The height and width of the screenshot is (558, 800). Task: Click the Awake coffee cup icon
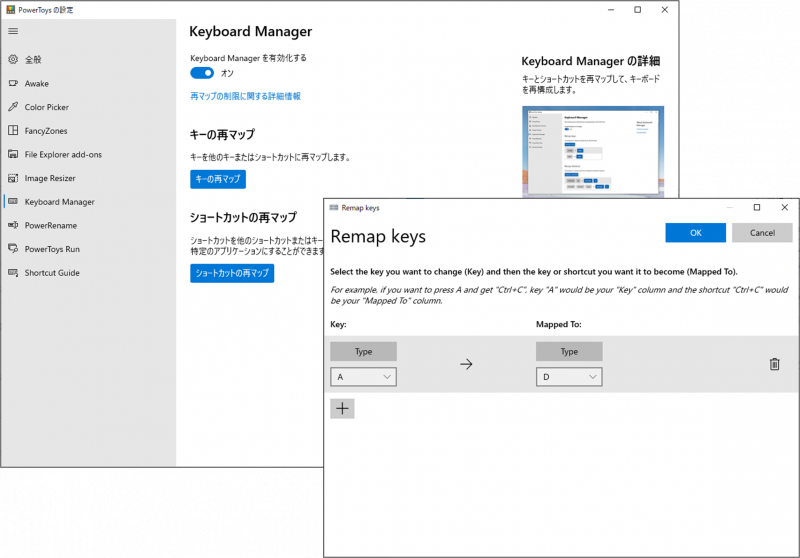[x=13, y=83]
